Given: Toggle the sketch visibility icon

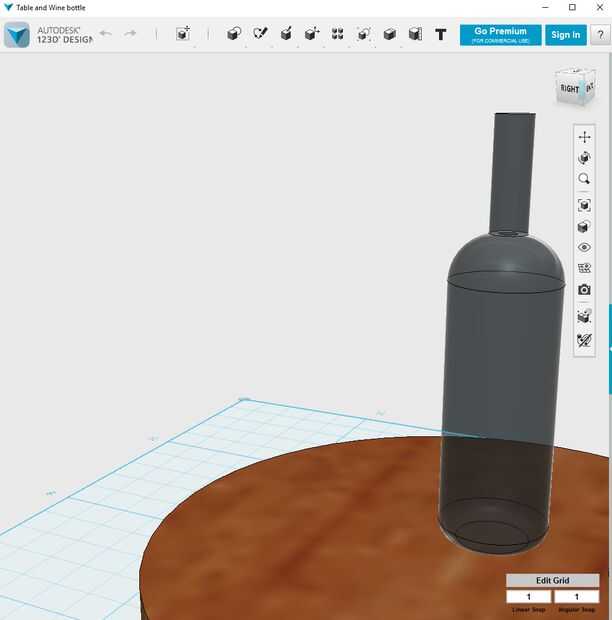Looking at the screenshot, I should (584, 340).
